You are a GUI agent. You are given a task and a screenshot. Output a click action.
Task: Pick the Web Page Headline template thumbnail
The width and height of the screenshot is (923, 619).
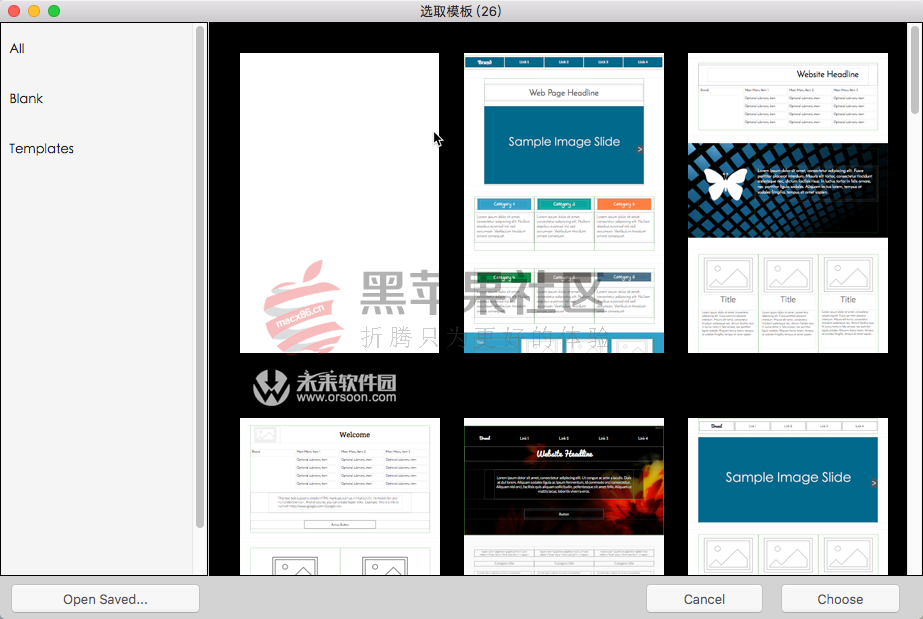coord(564,203)
